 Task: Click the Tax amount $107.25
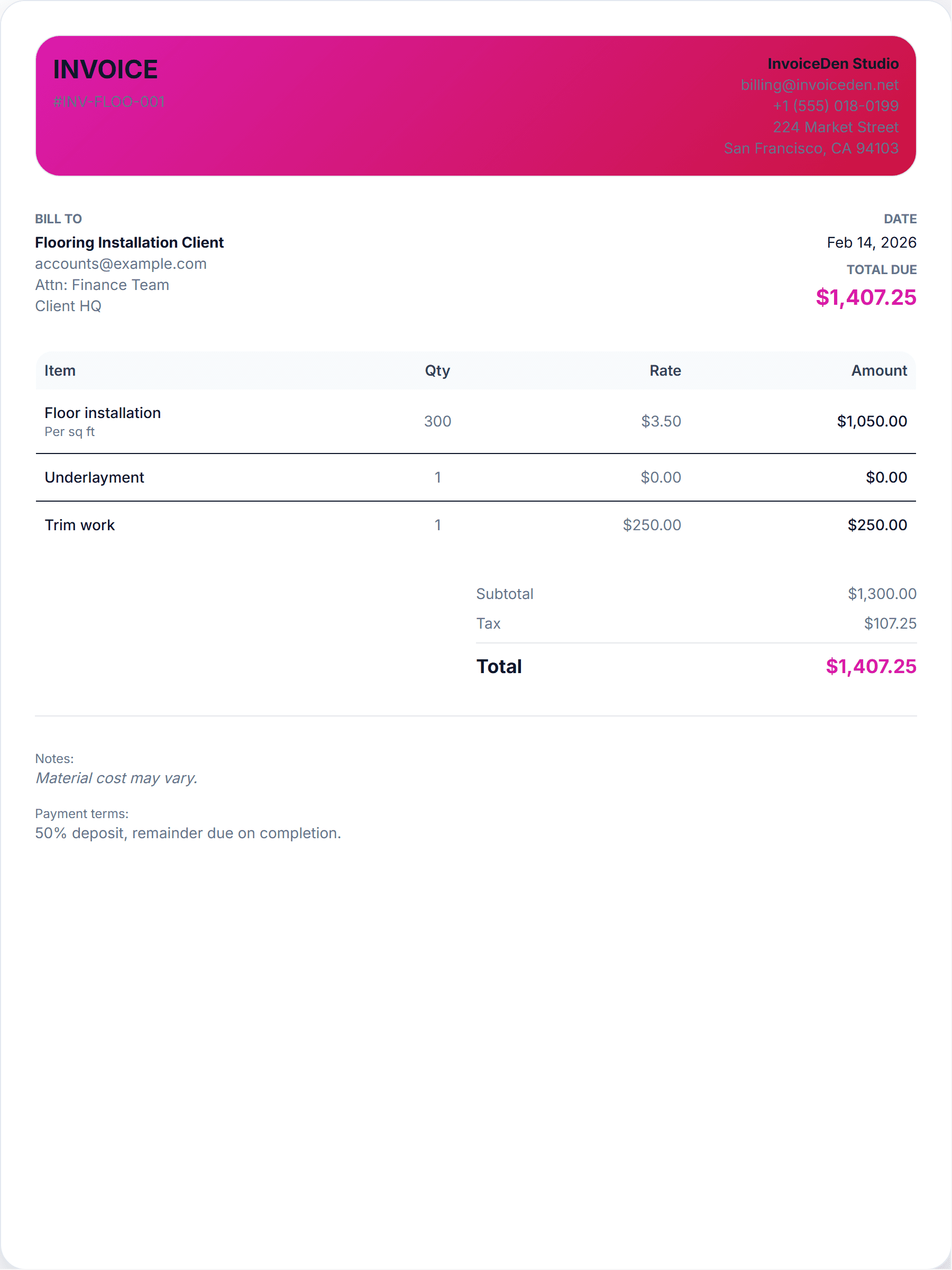[x=890, y=623]
